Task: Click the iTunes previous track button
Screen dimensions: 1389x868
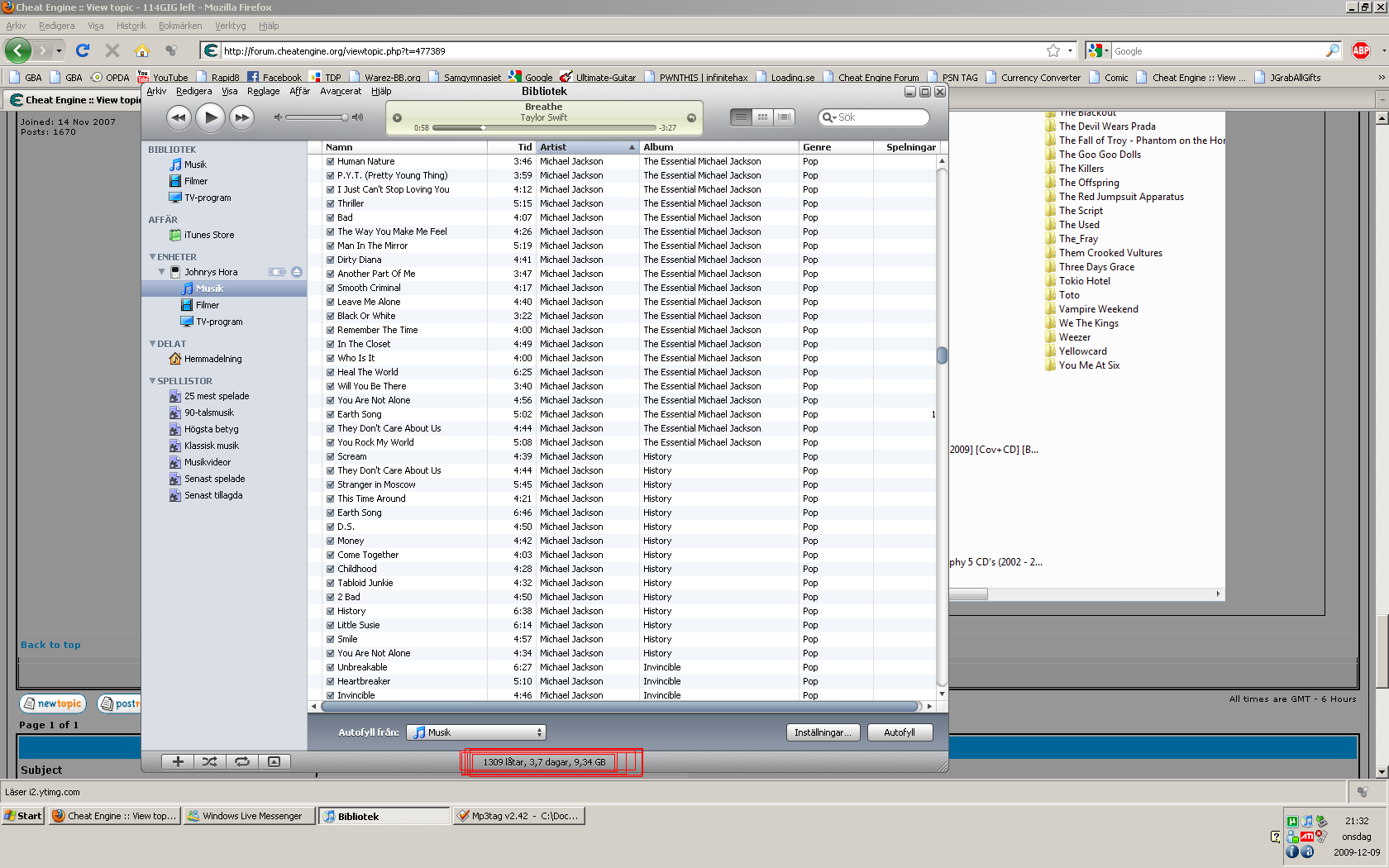Action: click(179, 117)
